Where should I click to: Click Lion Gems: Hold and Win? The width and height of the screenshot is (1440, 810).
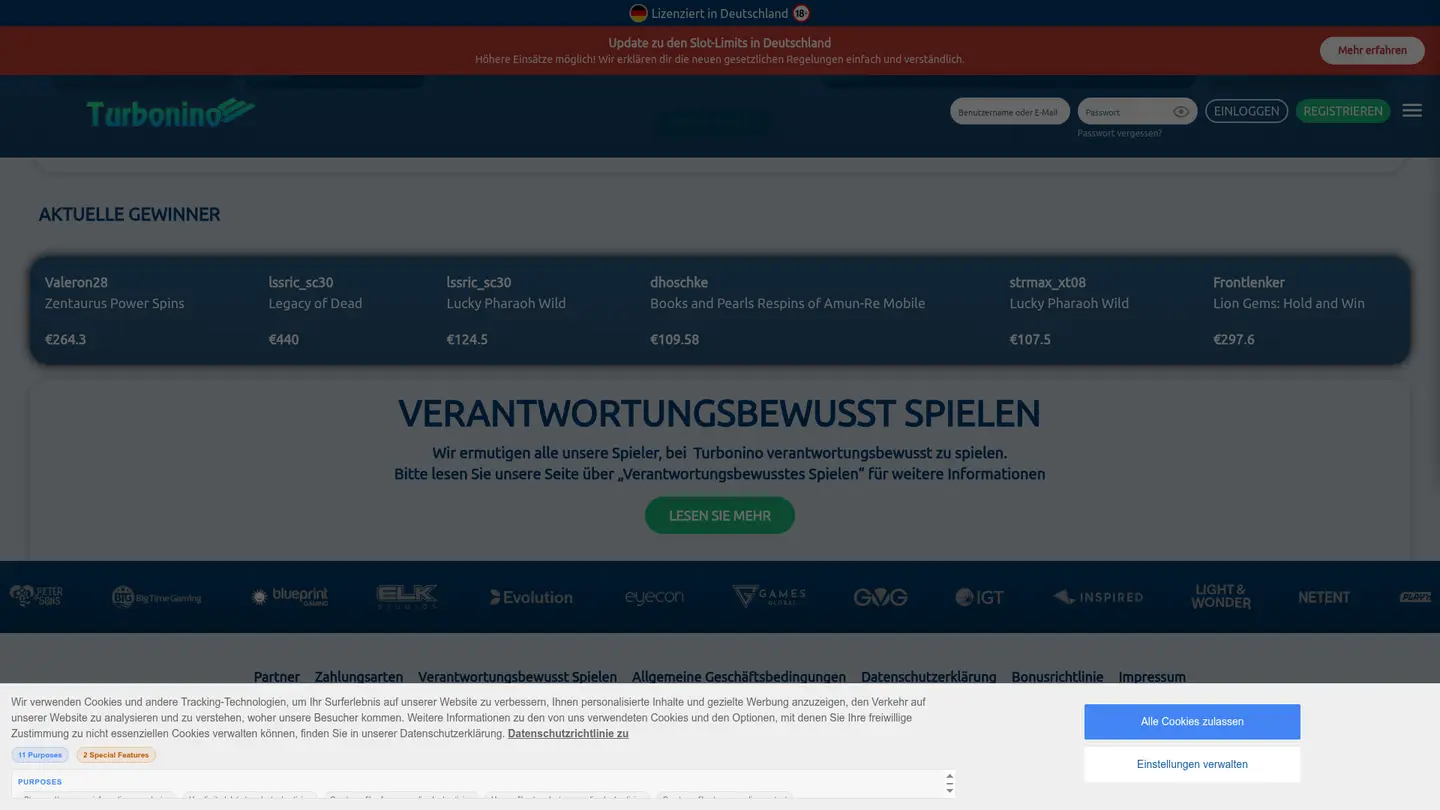click(1289, 303)
